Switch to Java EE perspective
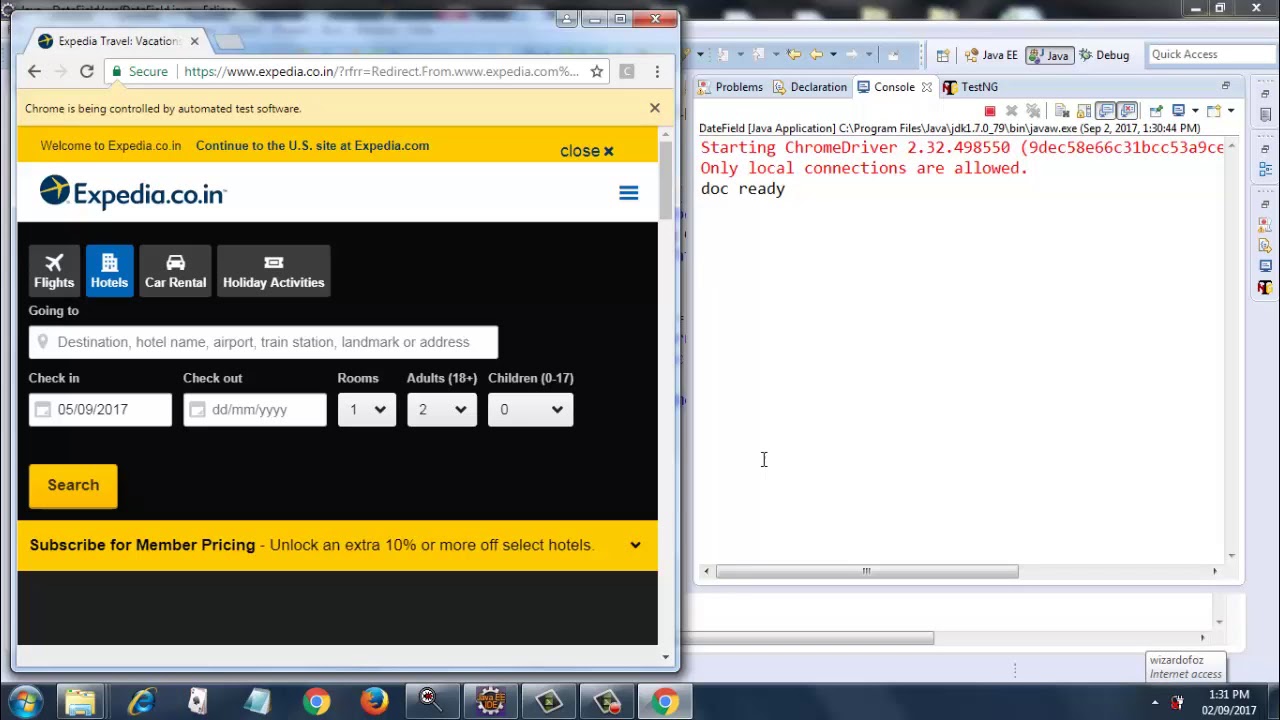 point(991,55)
